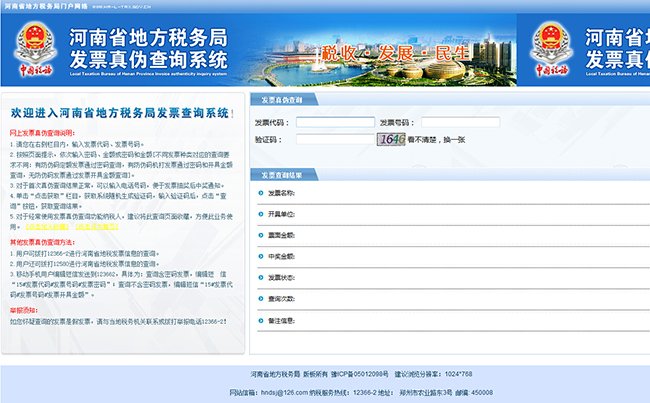Click the 欢迎进入河南省地方税务局发票查询系统 heading
Image resolution: width=650 pixels, height=403 pixels.
(x=122, y=113)
